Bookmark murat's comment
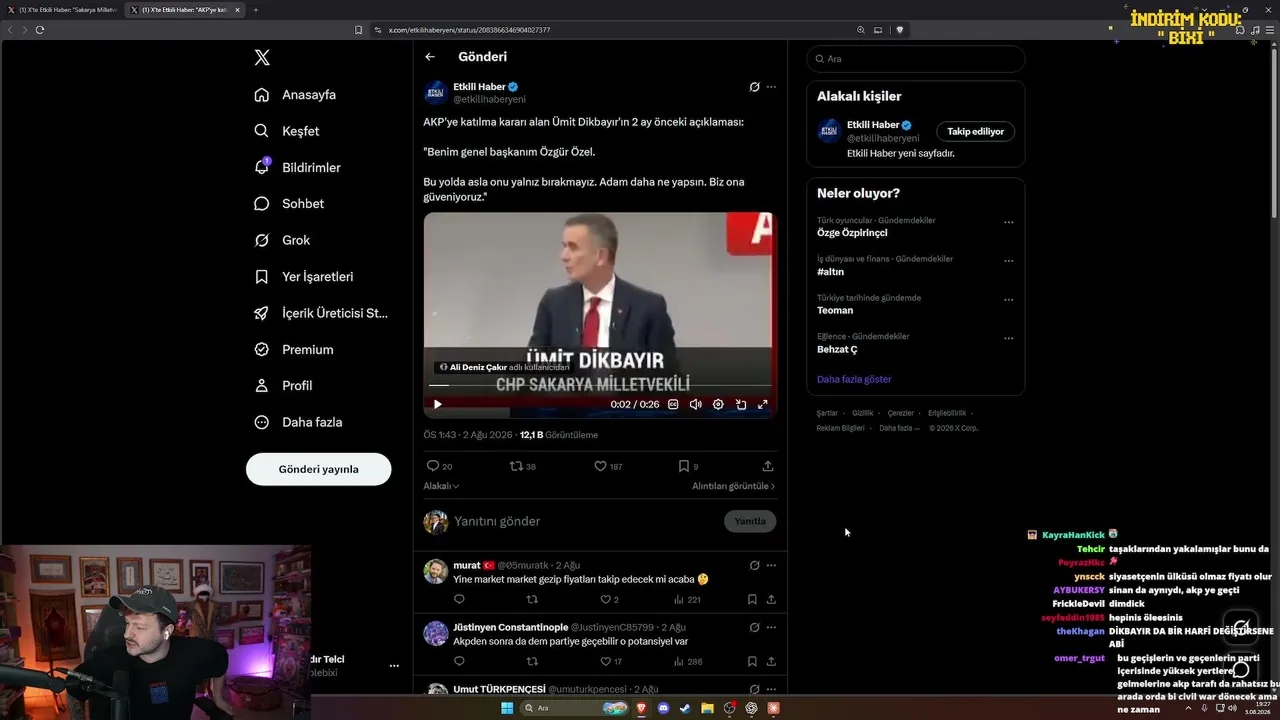Image resolution: width=1280 pixels, height=720 pixels. [752, 600]
